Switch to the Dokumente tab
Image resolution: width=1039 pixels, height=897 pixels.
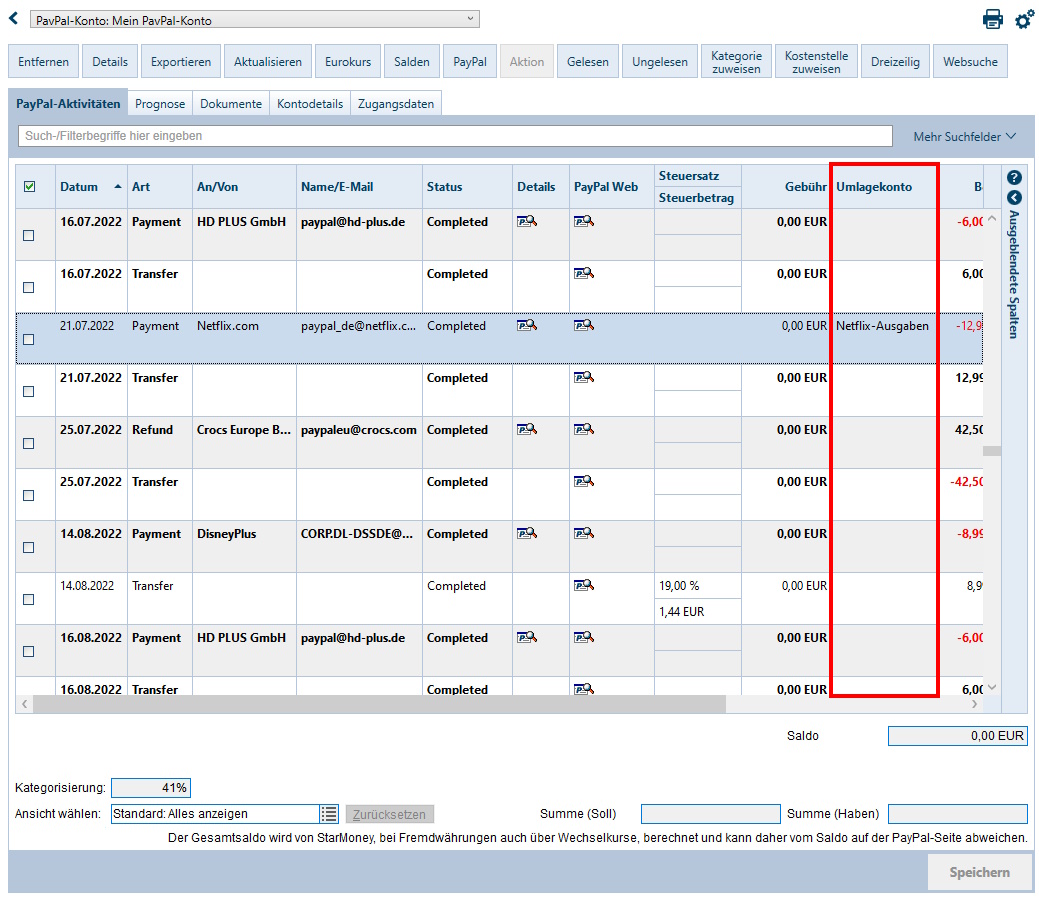[231, 104]
